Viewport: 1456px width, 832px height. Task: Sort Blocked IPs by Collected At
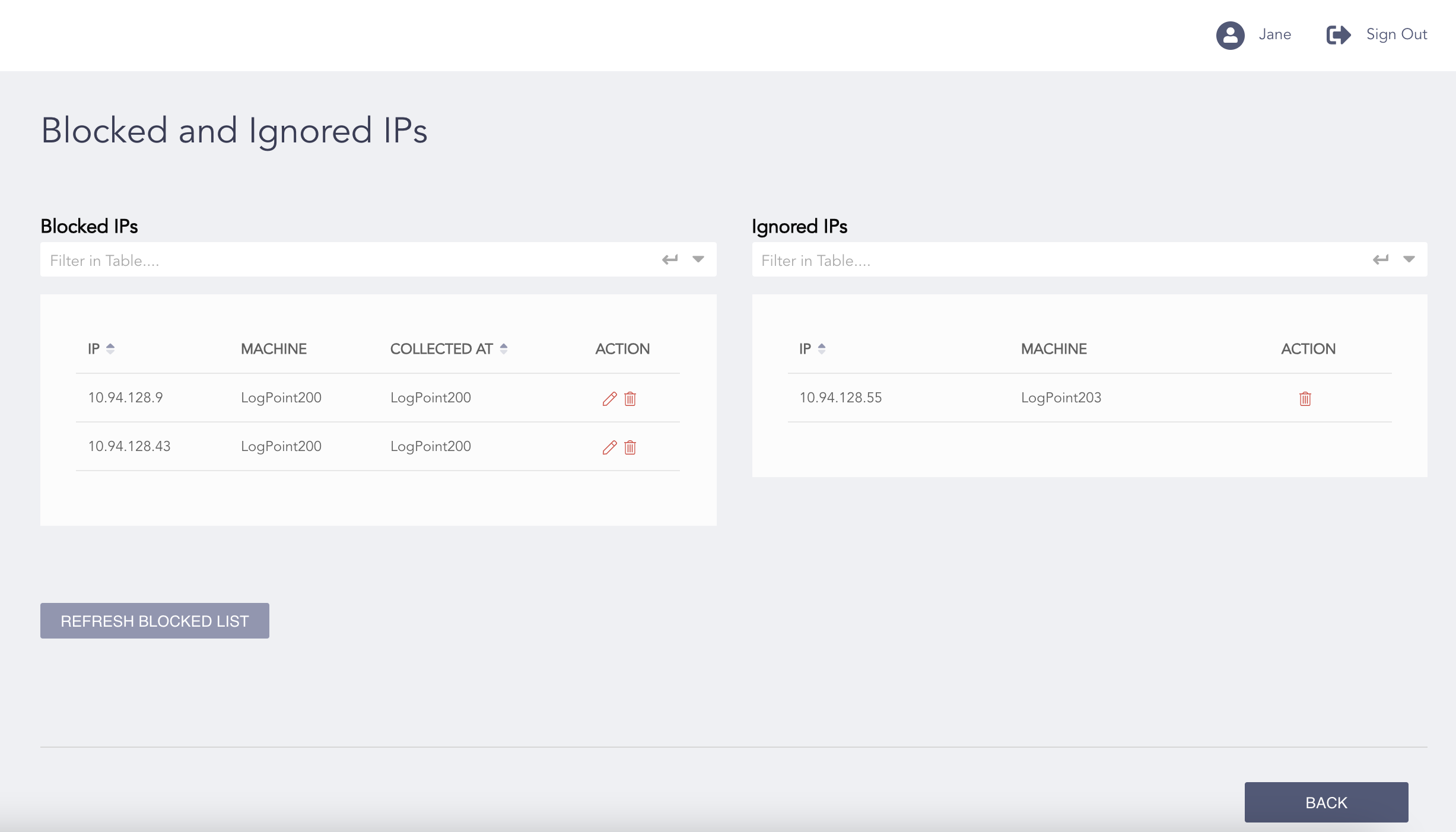click(x=503, y=349)
